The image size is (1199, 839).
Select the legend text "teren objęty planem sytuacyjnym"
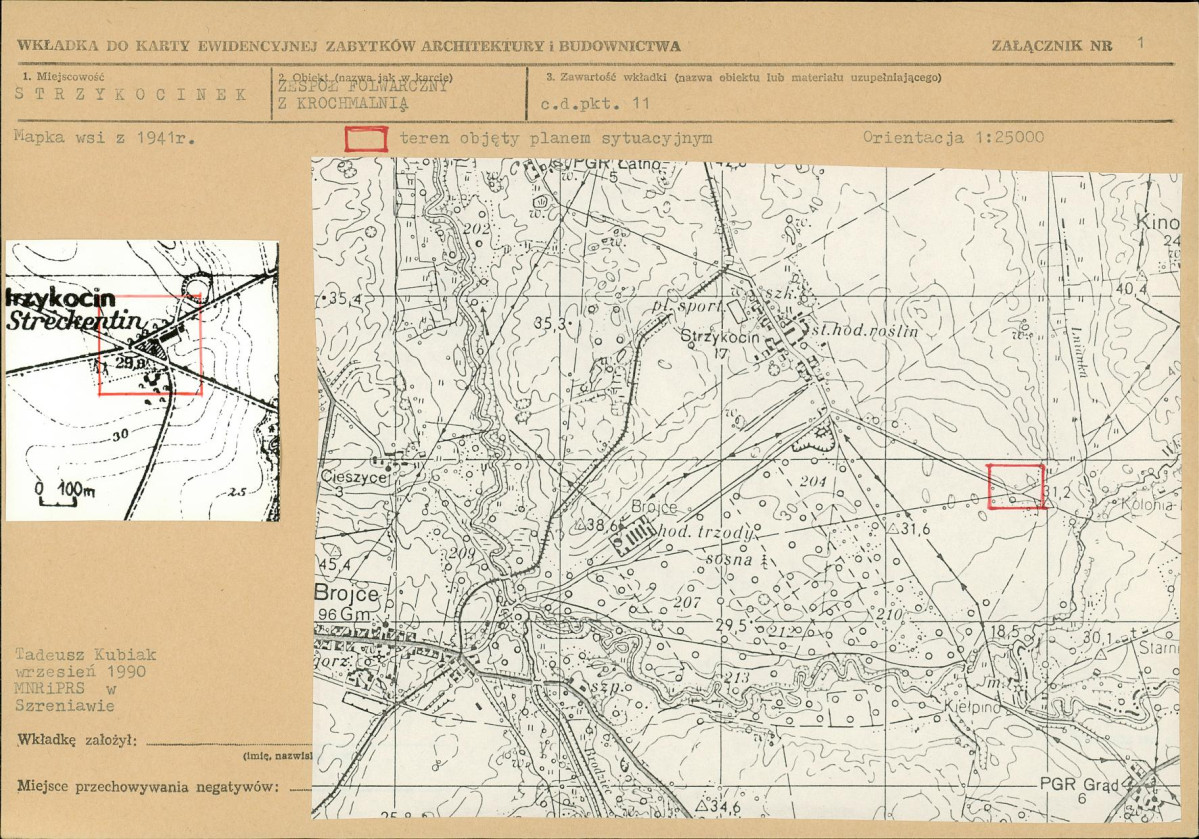point(556,138)
